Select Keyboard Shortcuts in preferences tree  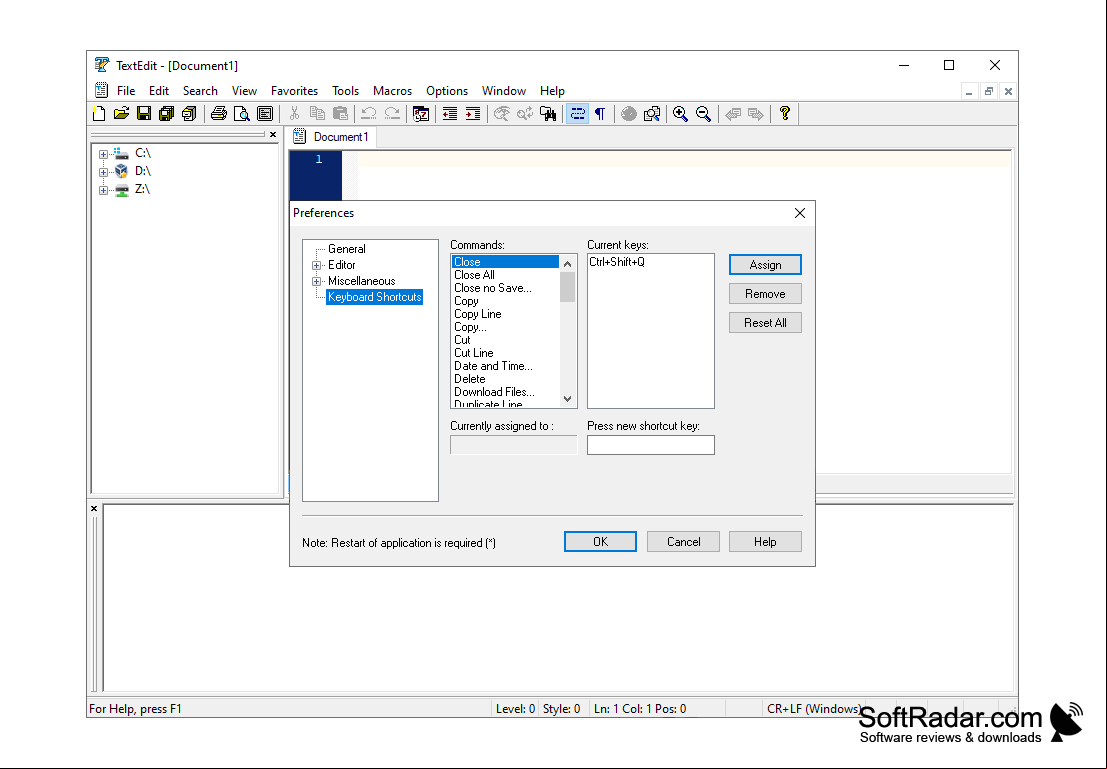[x=374, y=297]
